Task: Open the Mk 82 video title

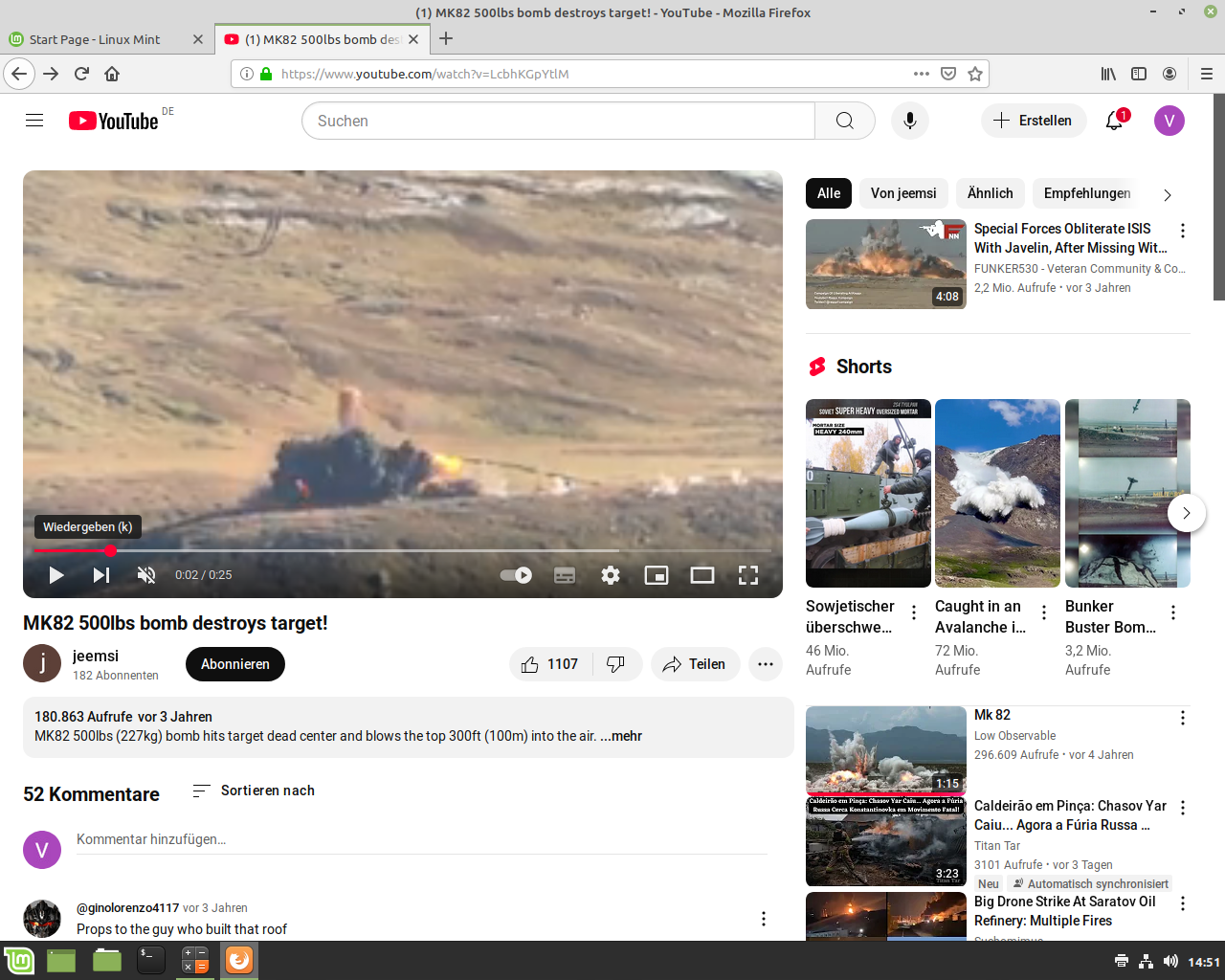Action: click(x=992, y=715)
